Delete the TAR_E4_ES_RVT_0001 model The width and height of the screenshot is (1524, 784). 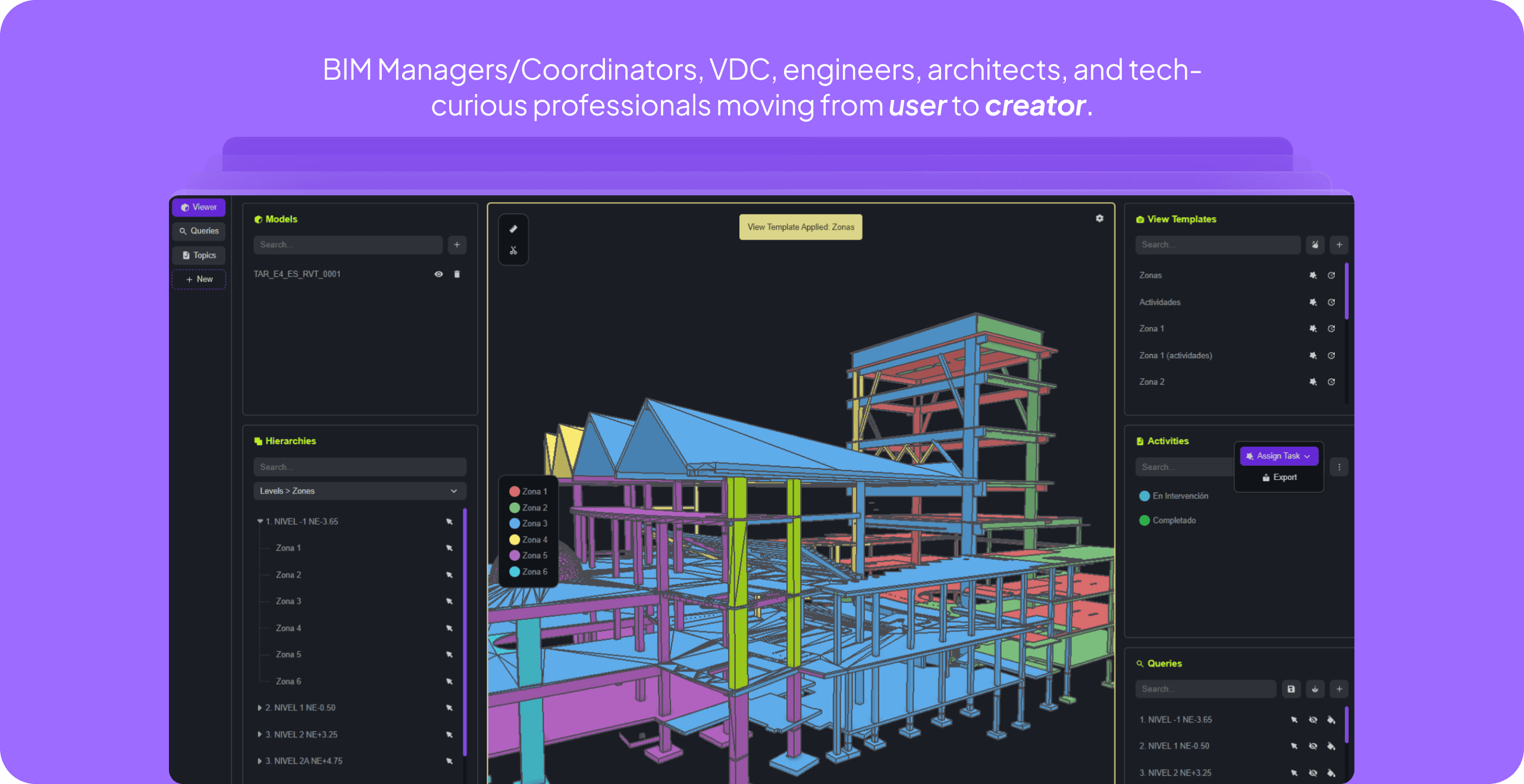point(457,274)
